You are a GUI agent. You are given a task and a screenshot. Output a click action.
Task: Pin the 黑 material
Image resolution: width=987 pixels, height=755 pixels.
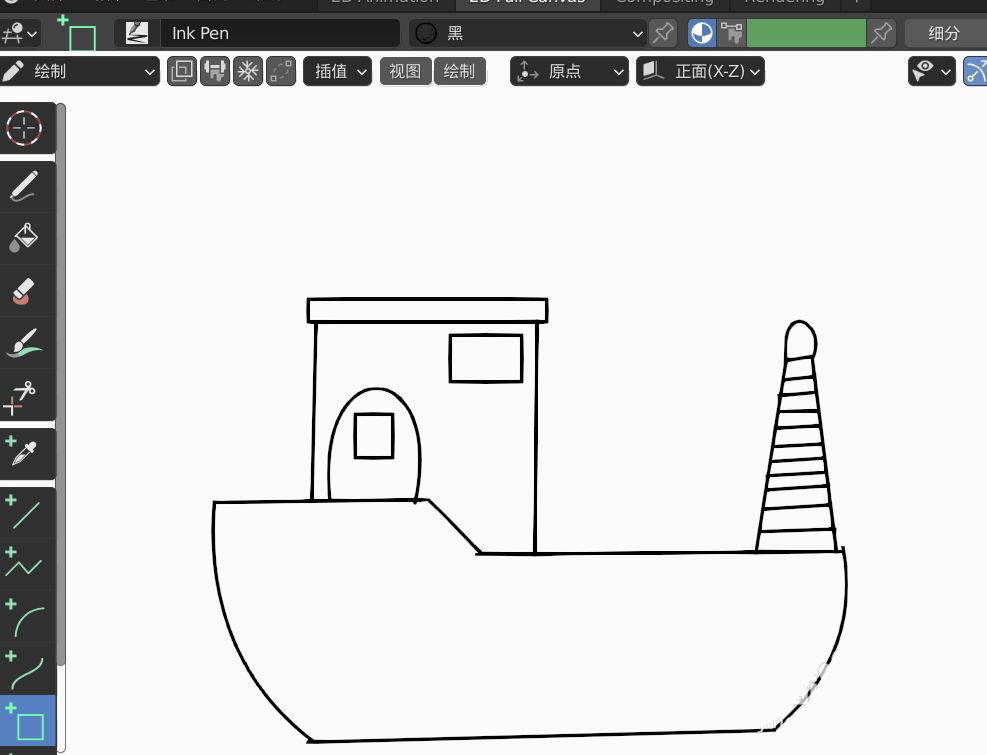click(663, 33)
